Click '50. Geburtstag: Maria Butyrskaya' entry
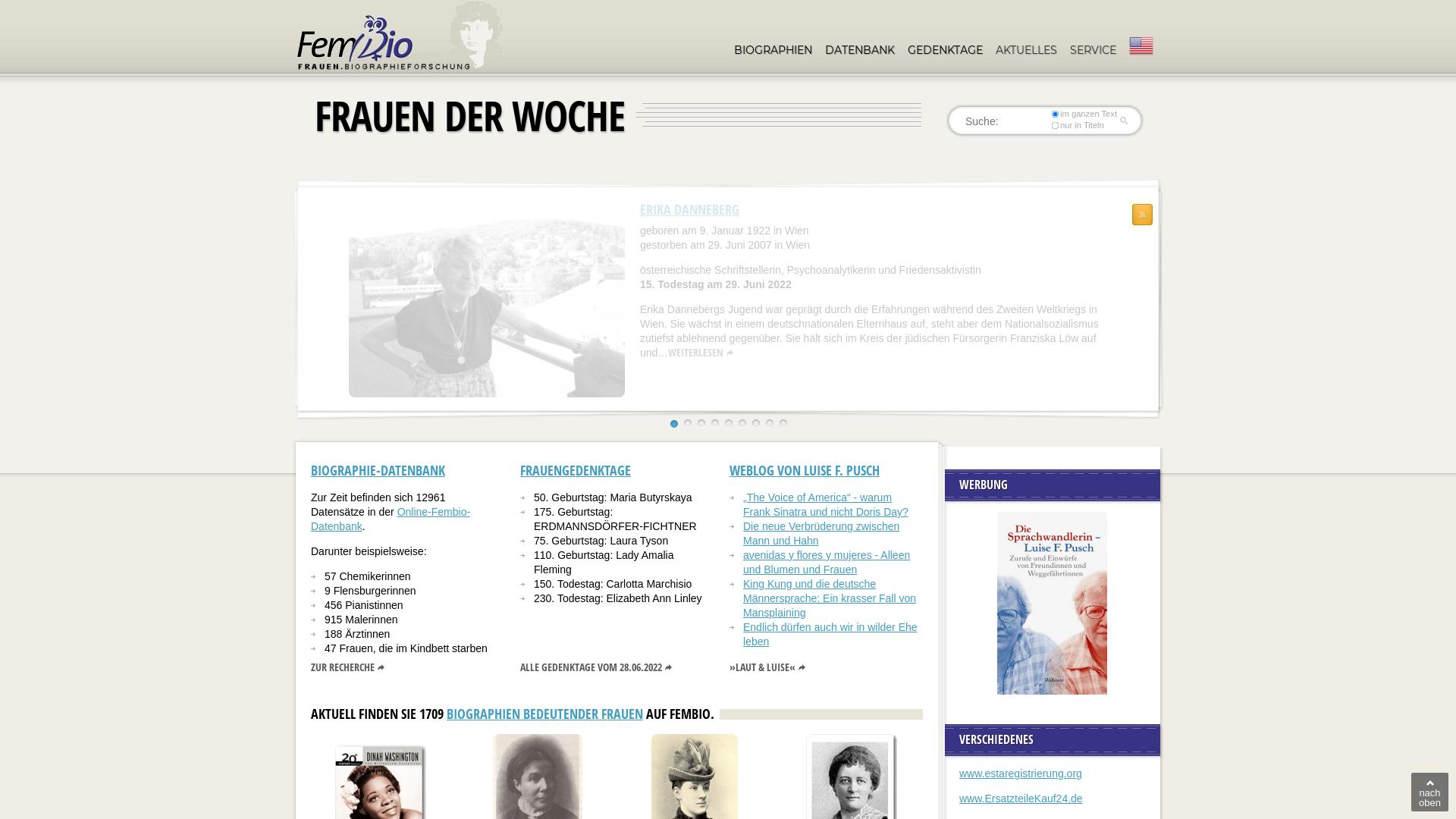1456x819 pixels. point(613,498)
